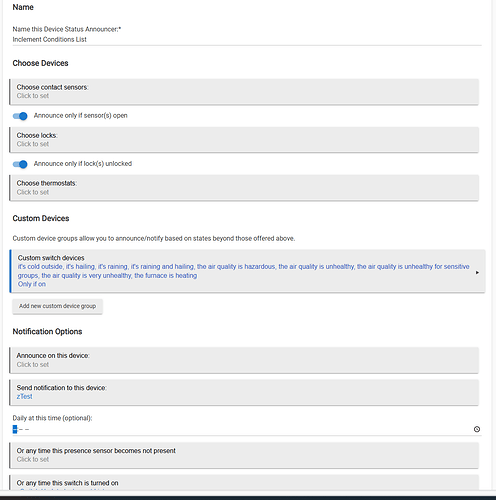Open Or any time switch turned on
This screenshot has height=500, width=496.
point(244,482)
